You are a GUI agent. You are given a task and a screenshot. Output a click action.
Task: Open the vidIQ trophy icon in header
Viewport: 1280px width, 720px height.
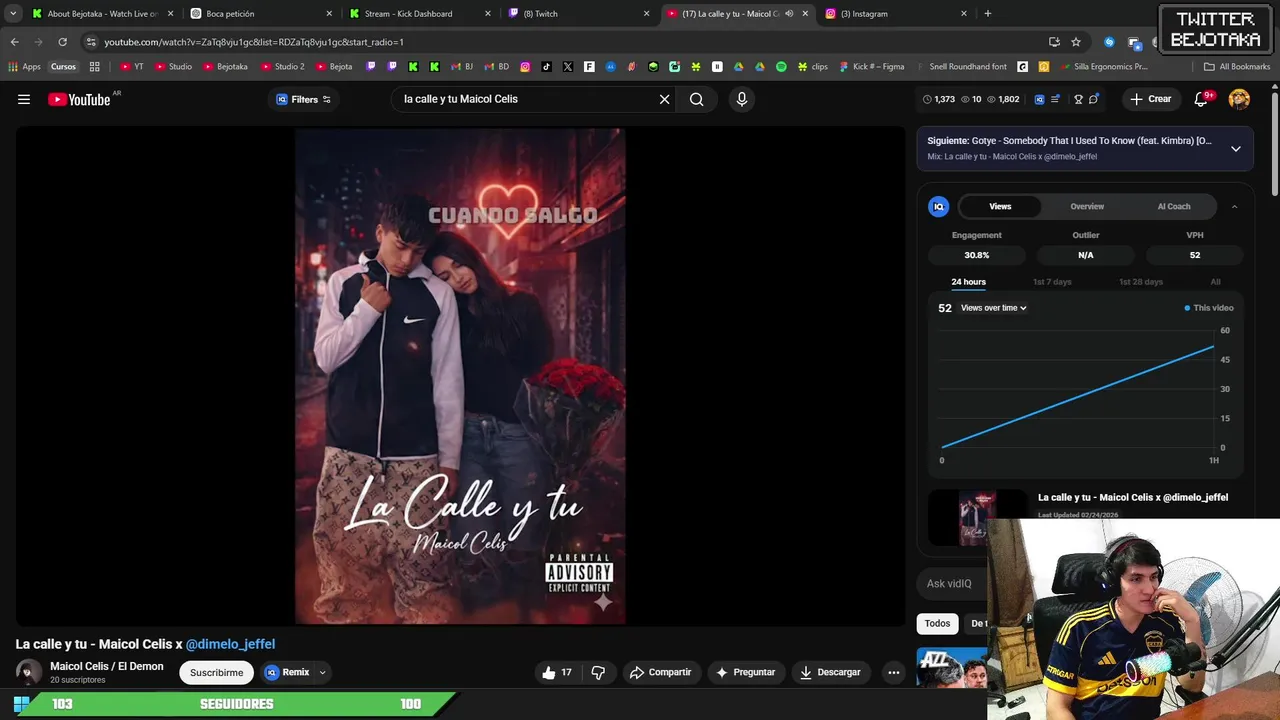point(1078,99)
